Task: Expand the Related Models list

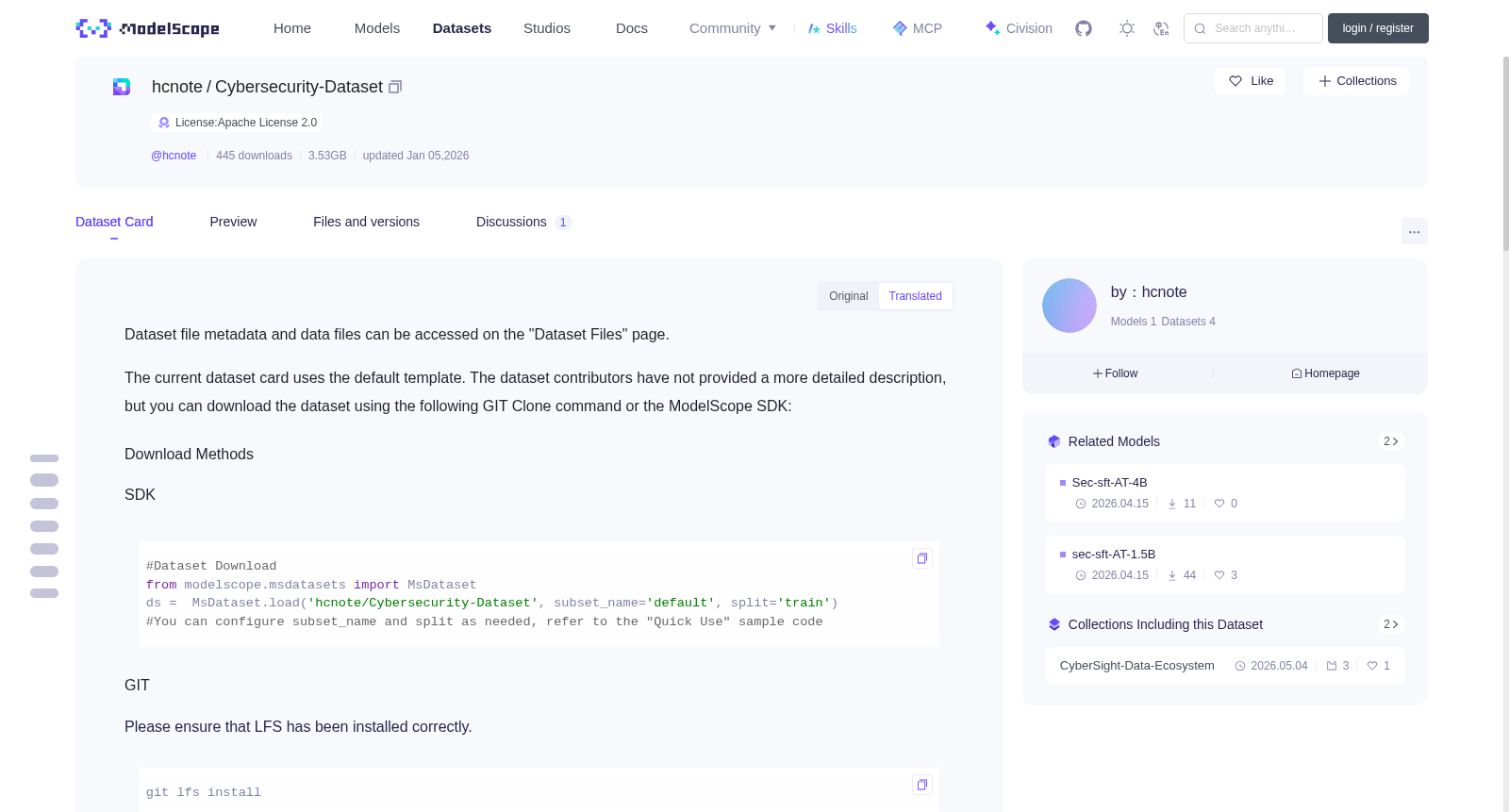Action: (1390, 441)
